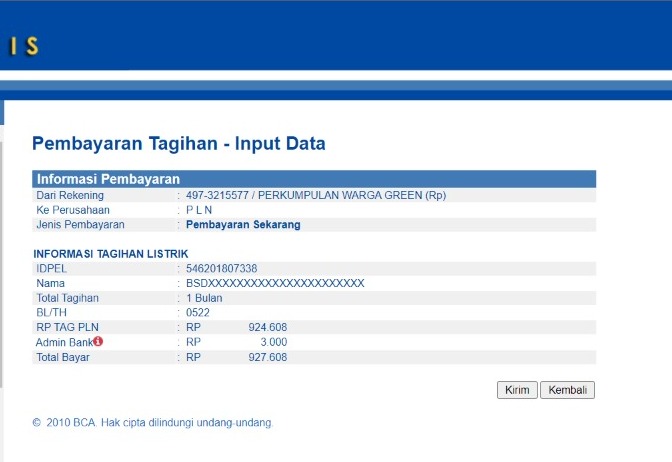This screenshot has width=672, height=462.
Task: Click the Pembayaran Tagihan - Input Data heading
Action: click(x=178, y=144)
